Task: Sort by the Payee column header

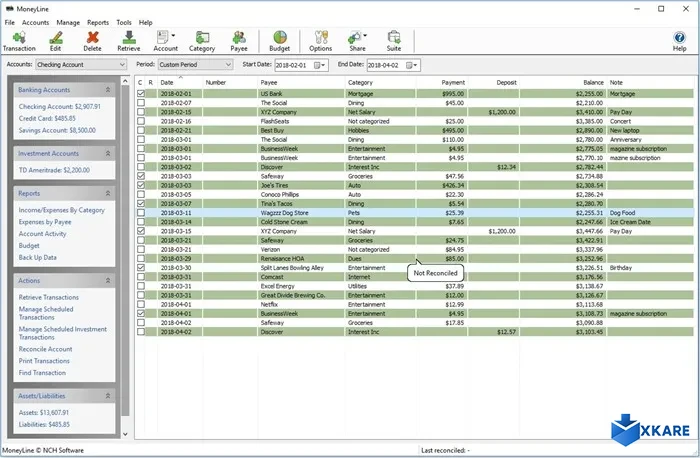Action: [x=301, y=83]
